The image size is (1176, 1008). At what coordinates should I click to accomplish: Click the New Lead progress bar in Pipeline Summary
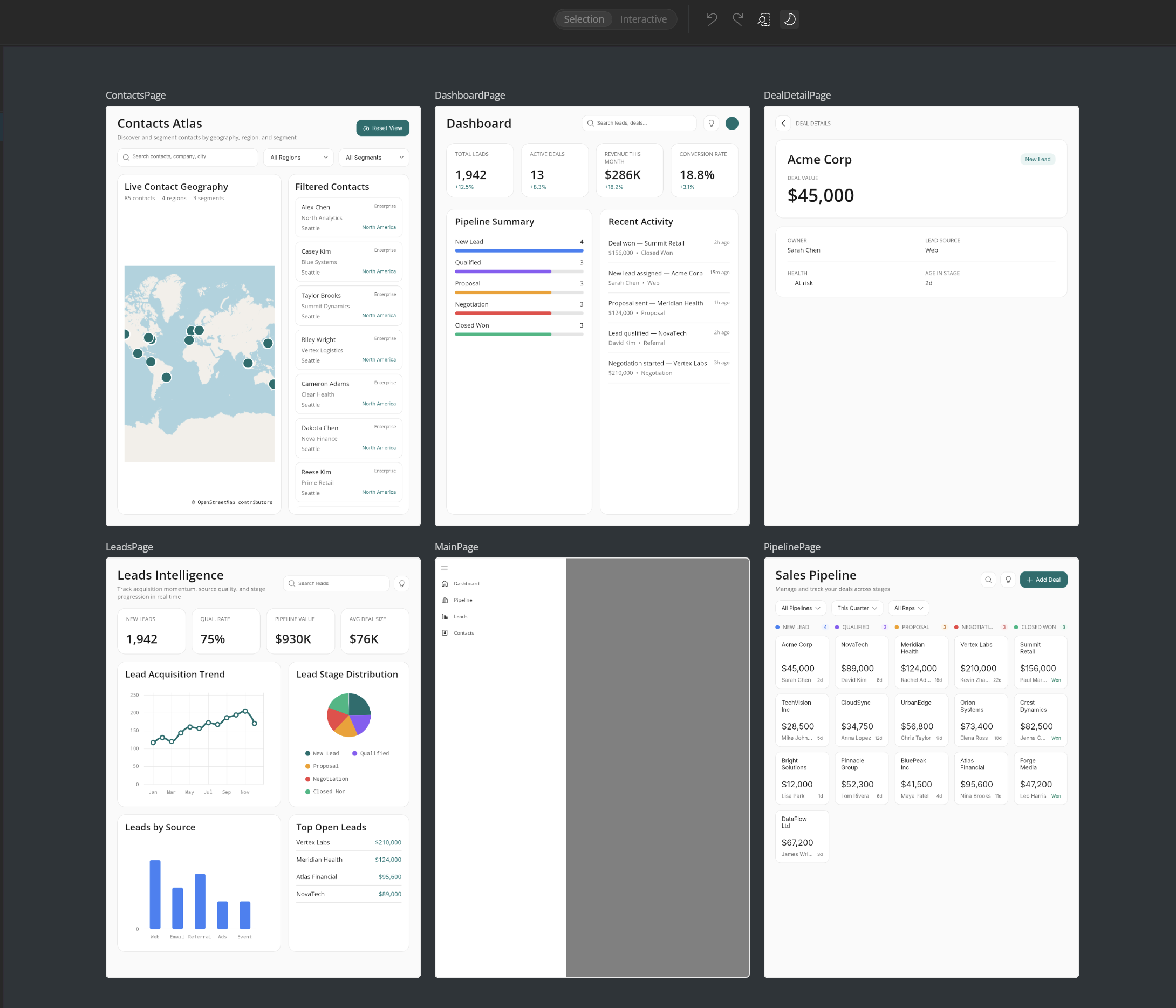[x=519, y=250]
